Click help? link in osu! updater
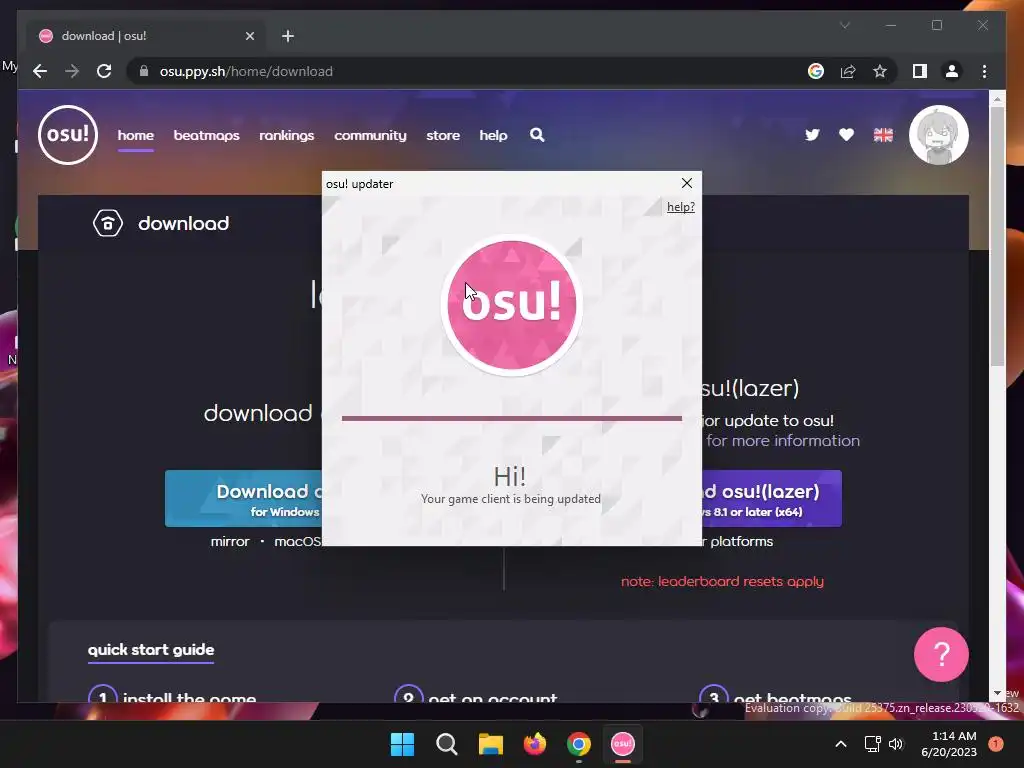 [680, 207]
